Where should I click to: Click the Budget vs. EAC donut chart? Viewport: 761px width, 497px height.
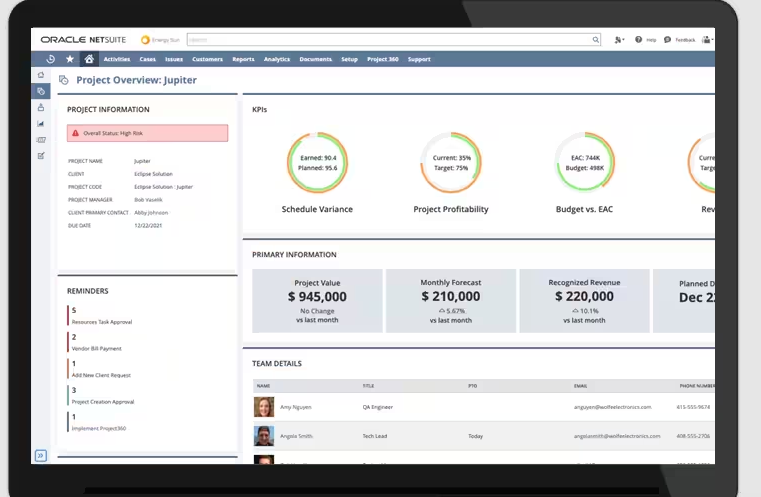click(584, 163)
